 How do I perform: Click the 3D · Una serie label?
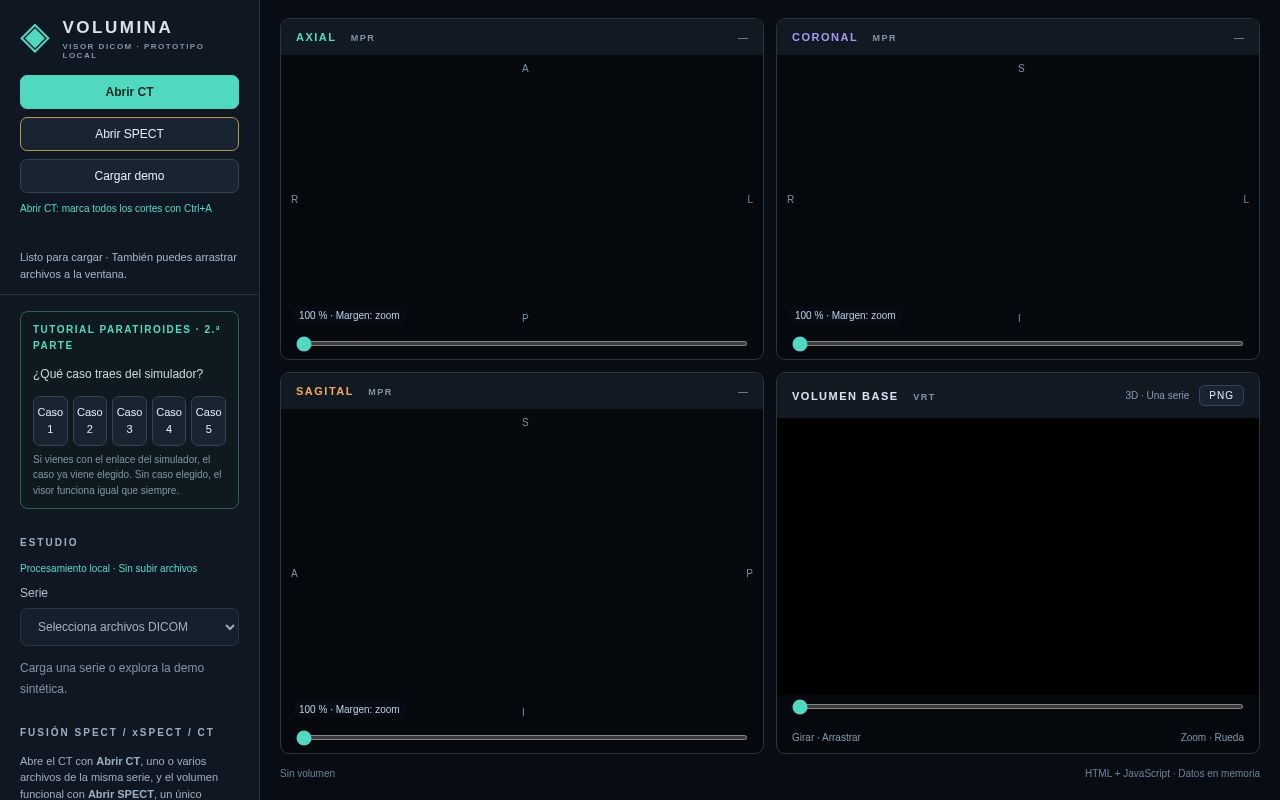tap(1157, 396)
